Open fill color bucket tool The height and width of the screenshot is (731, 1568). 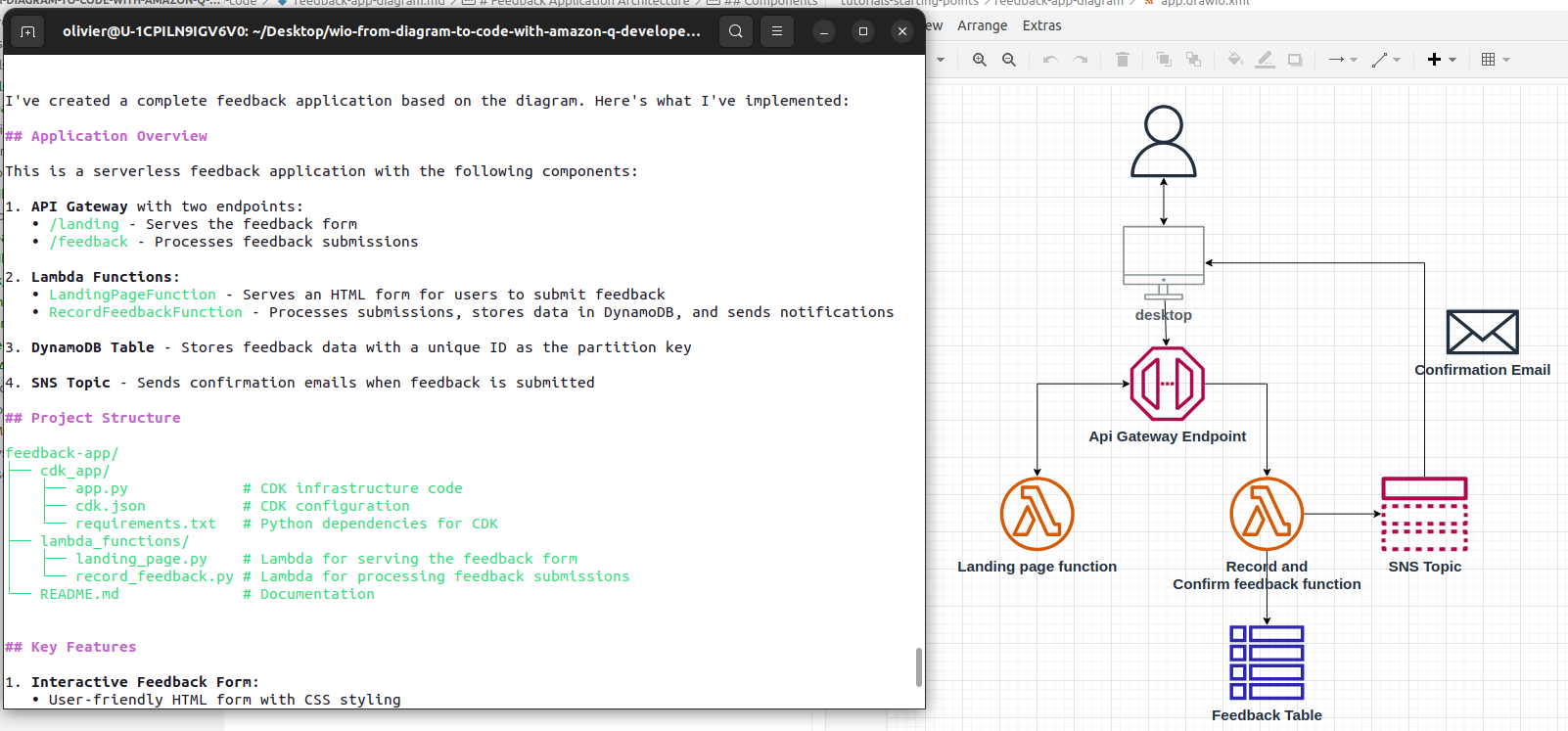point(1235,60)
